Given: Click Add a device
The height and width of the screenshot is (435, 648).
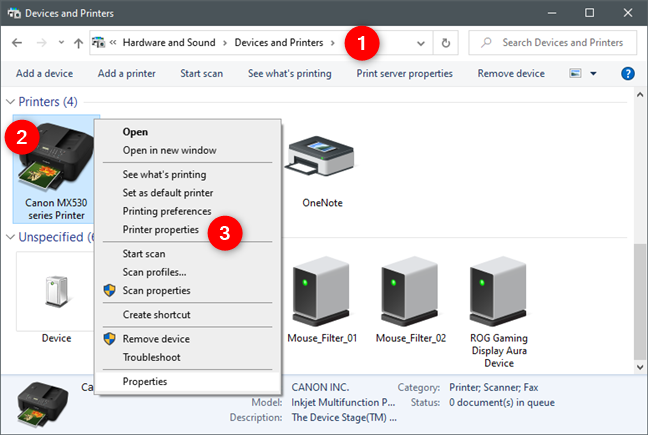Looking at the screenshot, I should coord(44,74).
